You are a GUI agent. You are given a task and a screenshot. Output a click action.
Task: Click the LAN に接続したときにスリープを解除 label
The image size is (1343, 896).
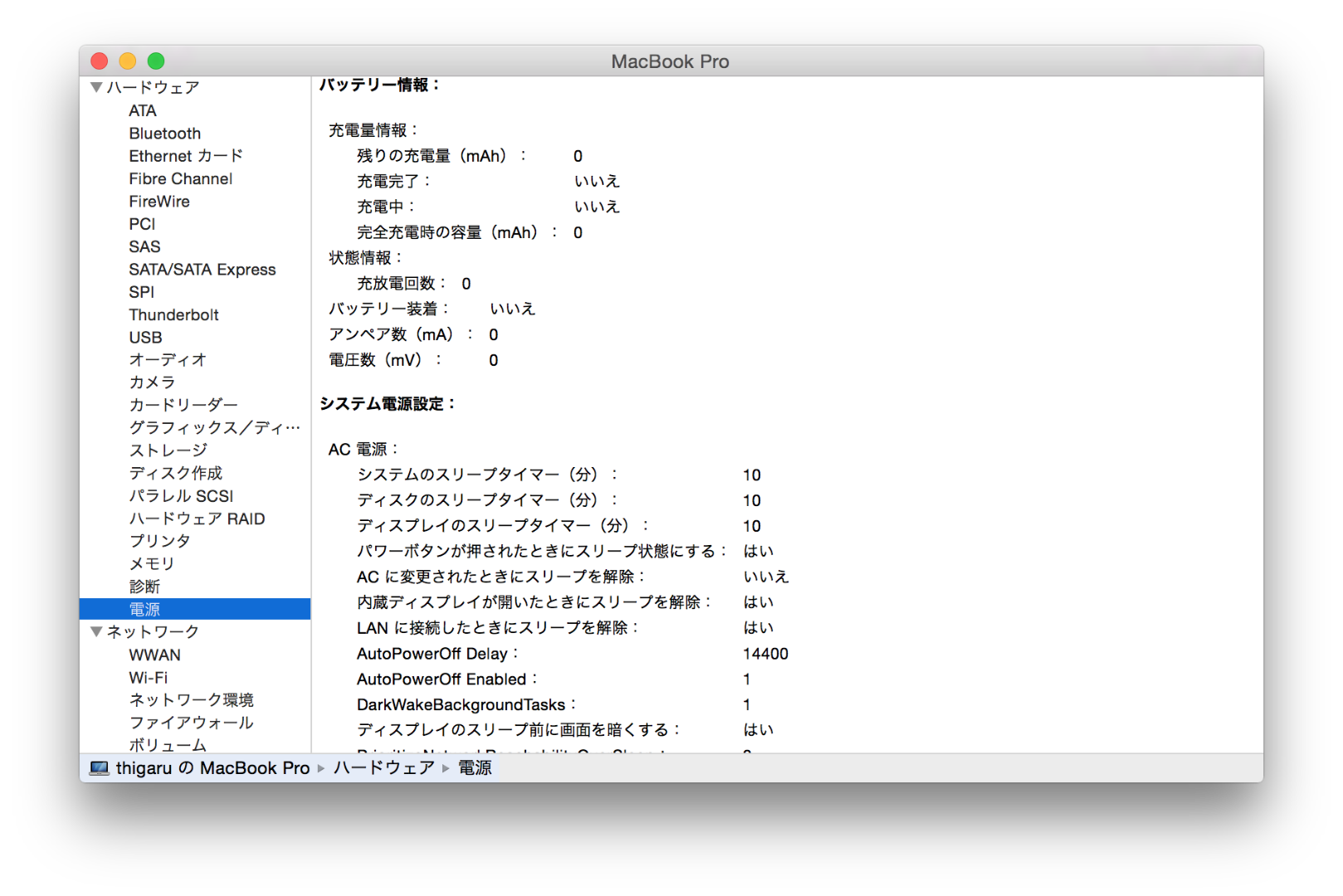coord(498,628)
